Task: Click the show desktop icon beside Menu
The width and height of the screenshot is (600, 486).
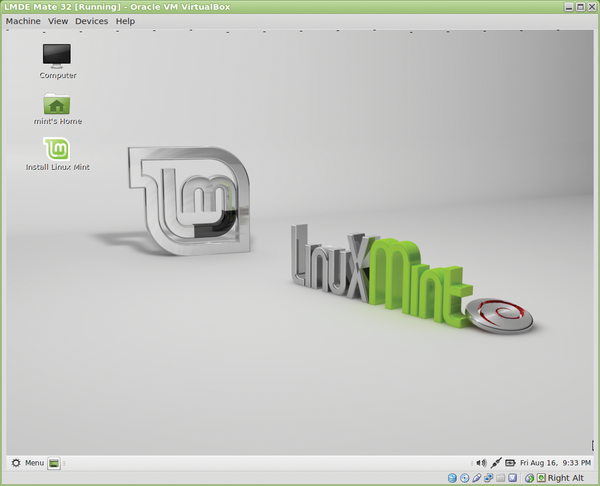Action: click(x=54, y=463)
